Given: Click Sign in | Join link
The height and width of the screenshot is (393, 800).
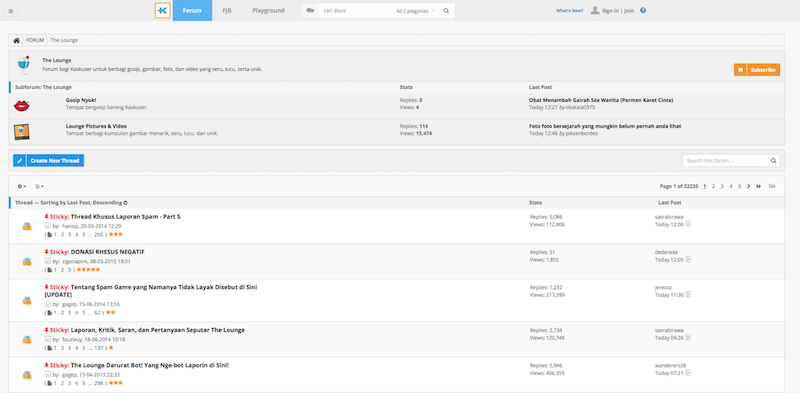Looking at the screenshot, I should (618, 11).
